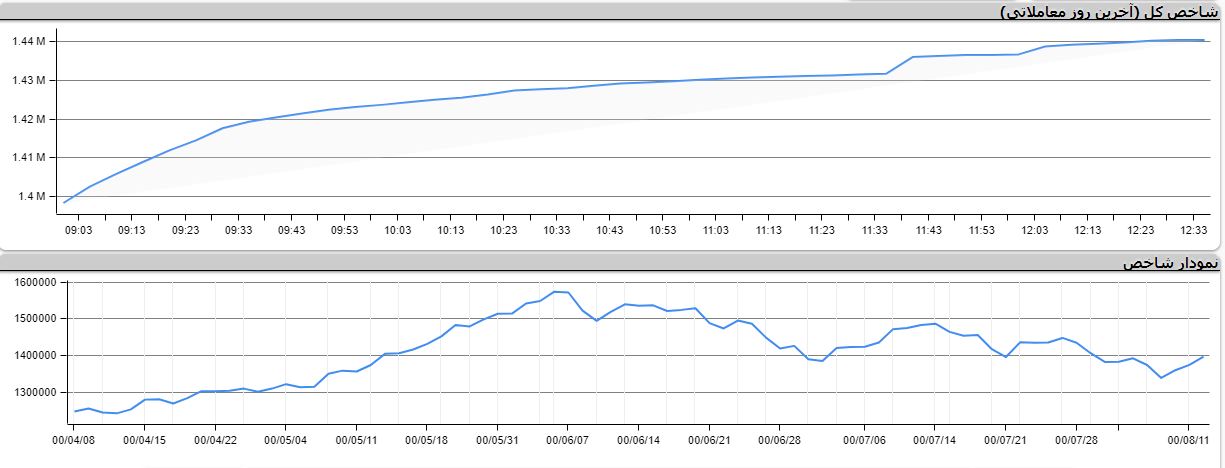This screenshot has height=468, width=1225.
Task: Click the 1.4 M y-axis label
Action: pos(32,197)
